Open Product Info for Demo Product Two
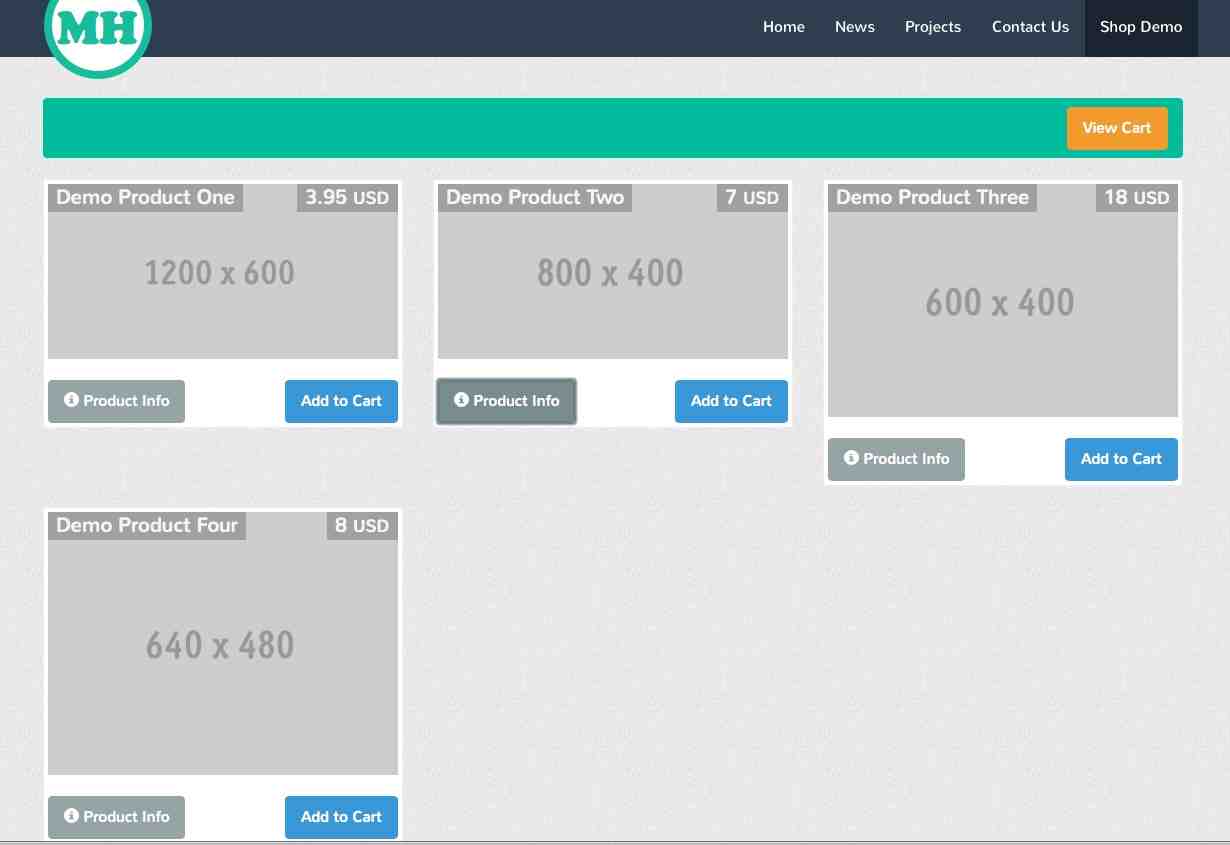1230x845 pixels. pos(506,401)
